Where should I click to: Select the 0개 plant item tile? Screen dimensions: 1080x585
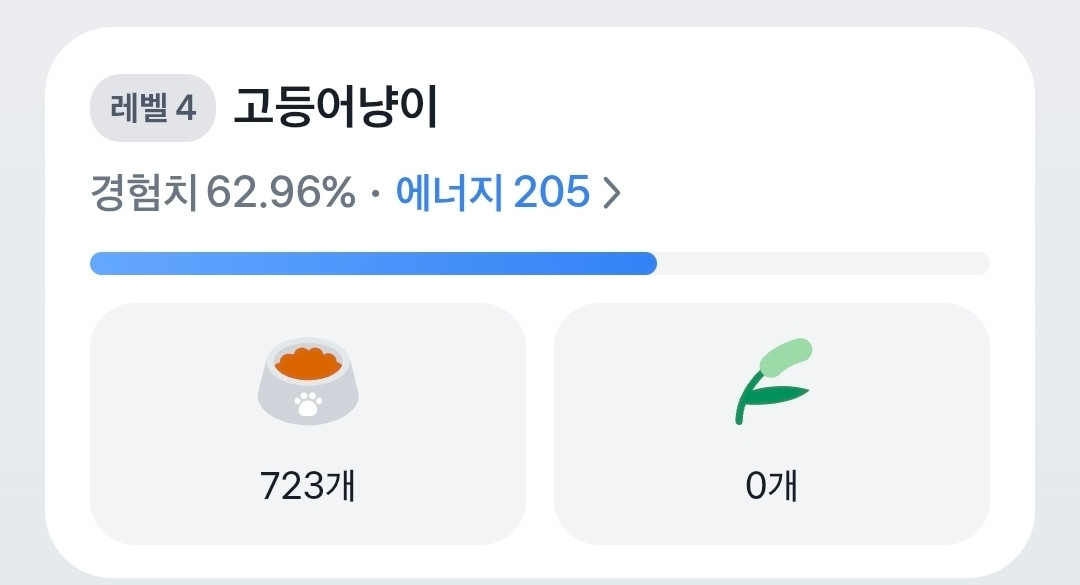[772, 423]
